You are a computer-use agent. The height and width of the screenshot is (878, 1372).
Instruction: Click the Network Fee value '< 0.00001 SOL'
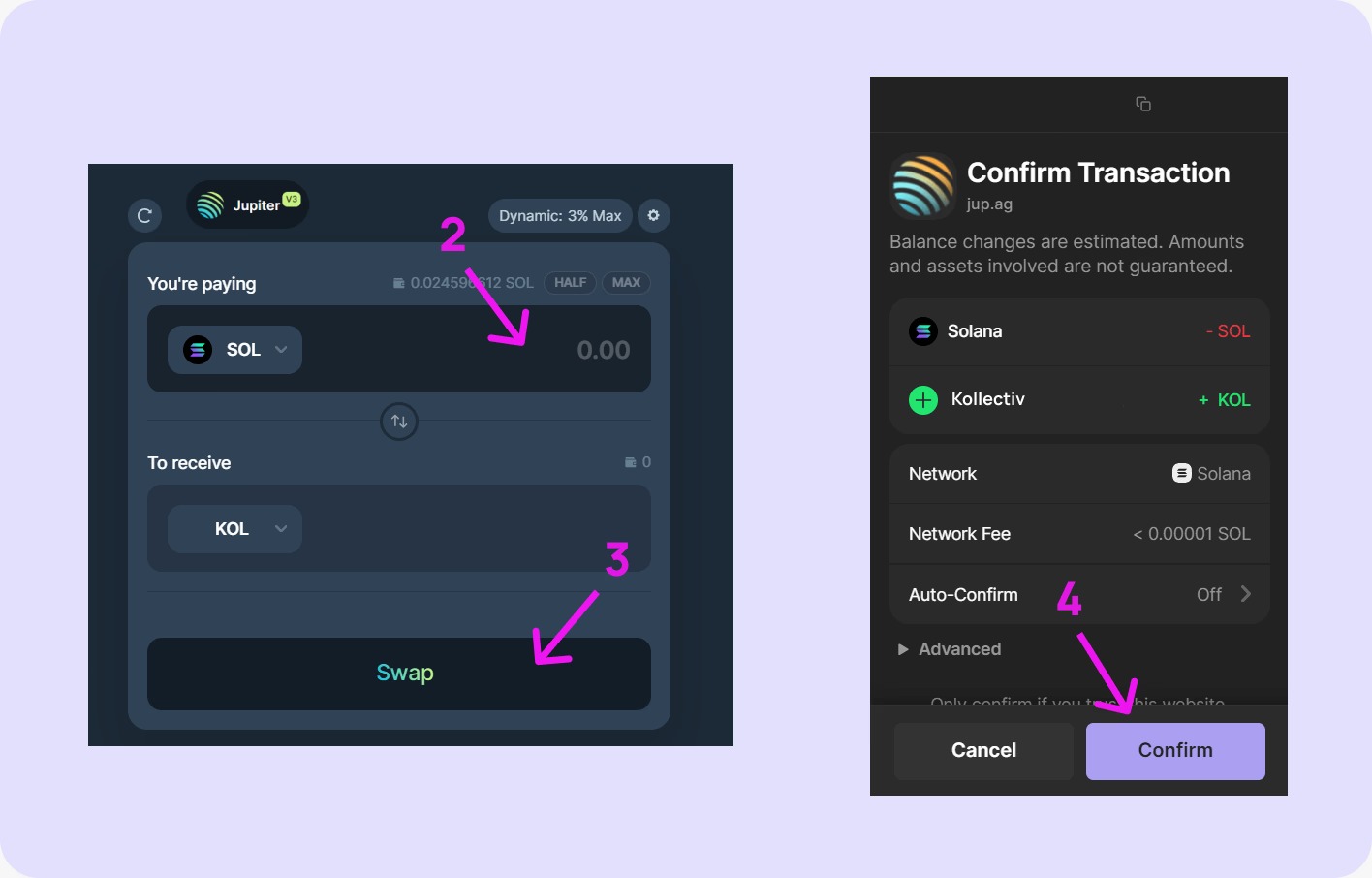(x=1192, y=534)
